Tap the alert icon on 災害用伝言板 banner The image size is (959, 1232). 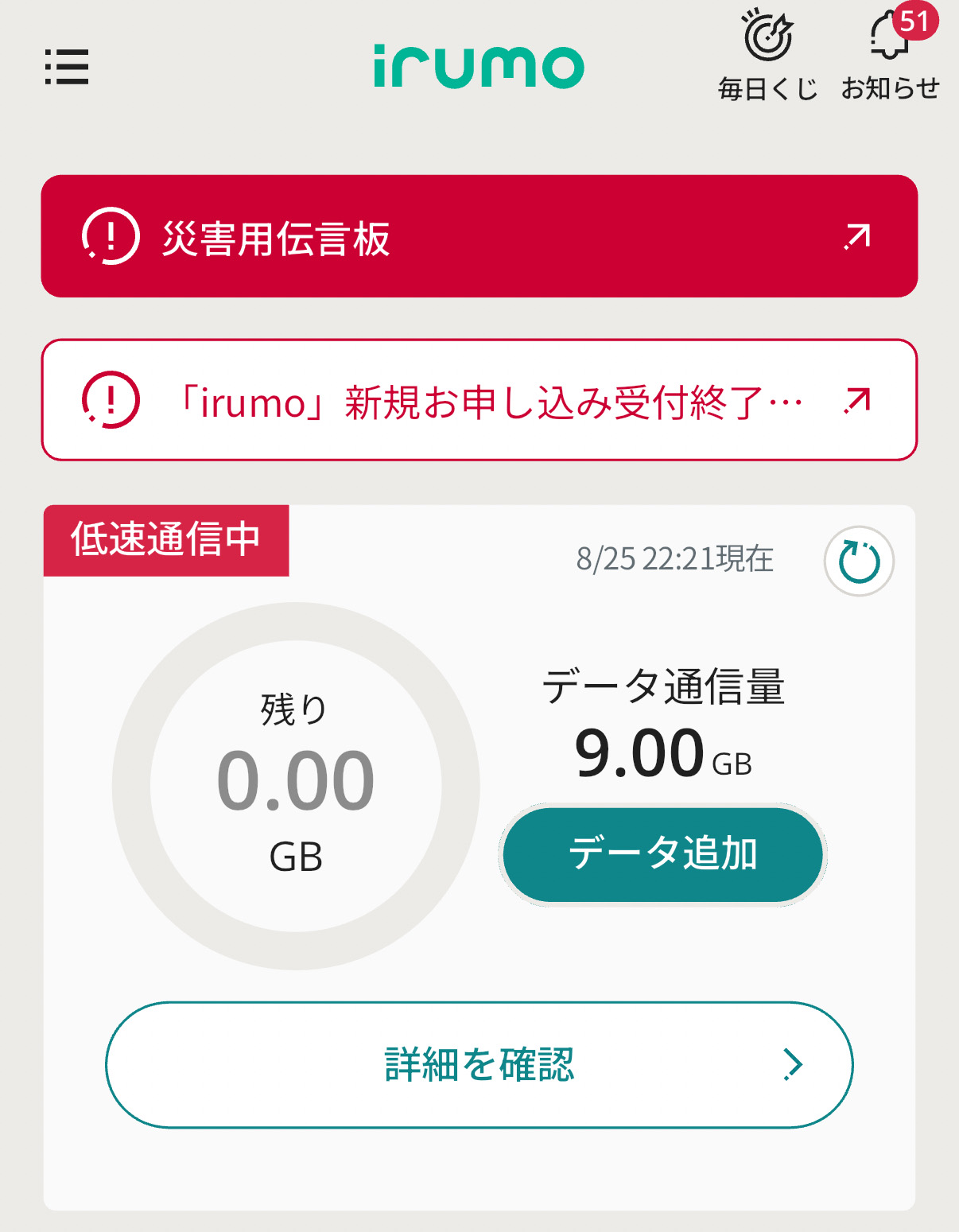tap(111, 236)
